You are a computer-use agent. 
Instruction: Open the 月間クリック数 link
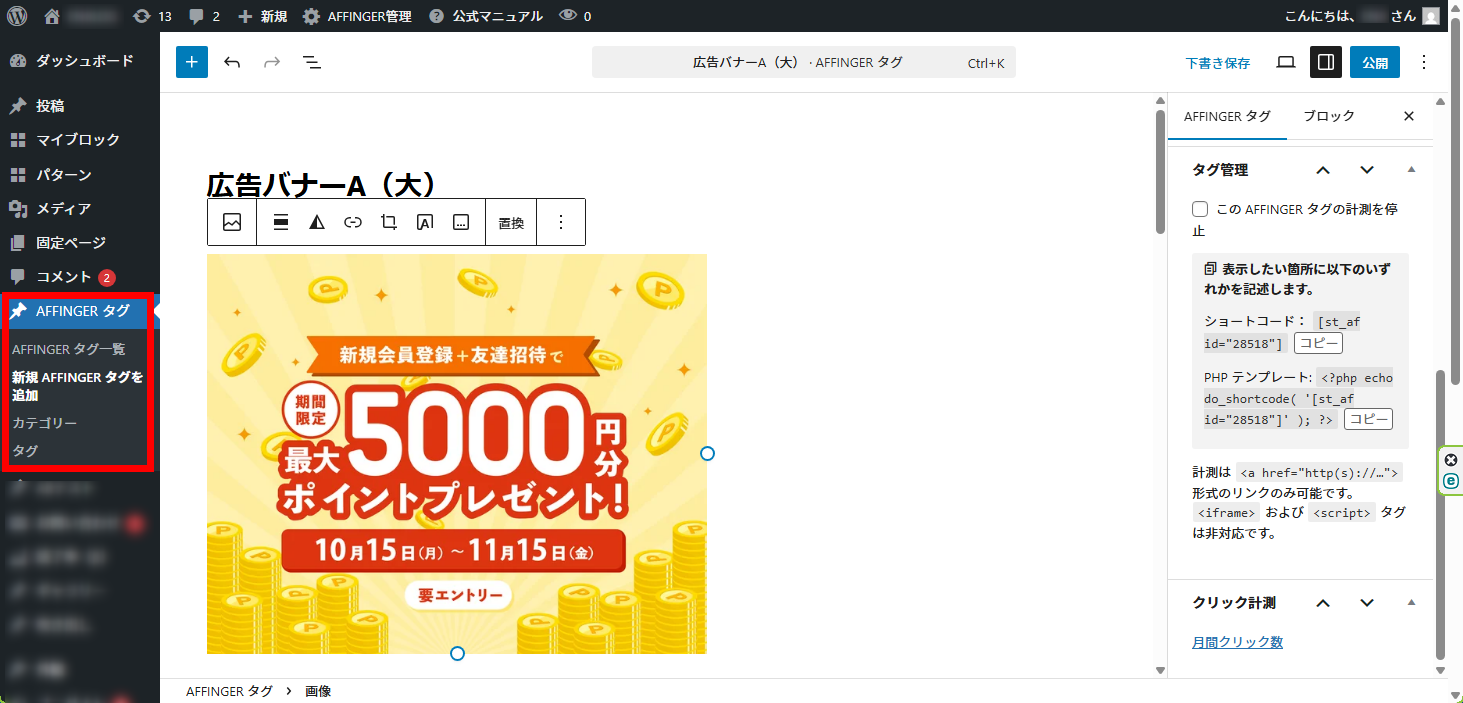tap(1237, 642)
